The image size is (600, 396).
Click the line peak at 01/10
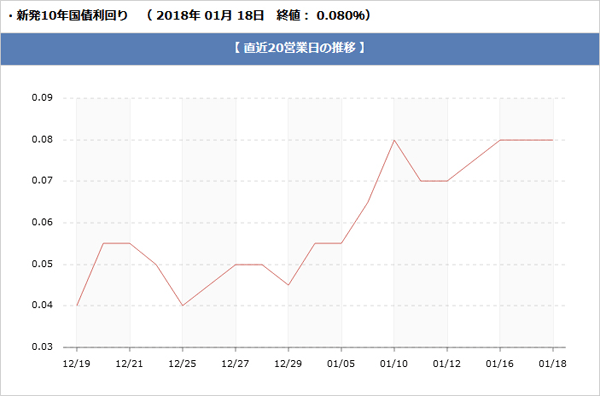[394, 140]
